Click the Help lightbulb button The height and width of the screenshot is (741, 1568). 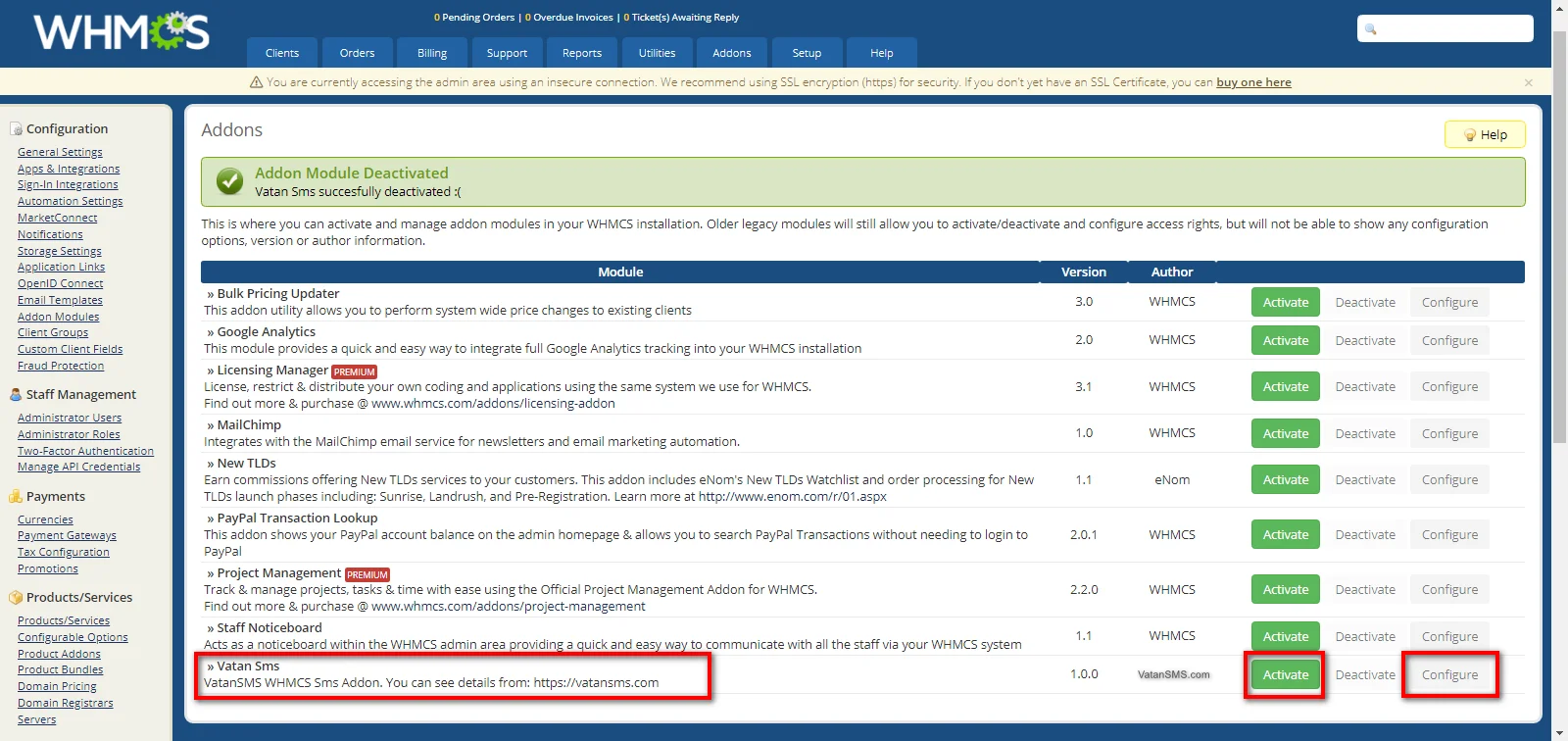pyautogui.click(x=1485, y=134)
